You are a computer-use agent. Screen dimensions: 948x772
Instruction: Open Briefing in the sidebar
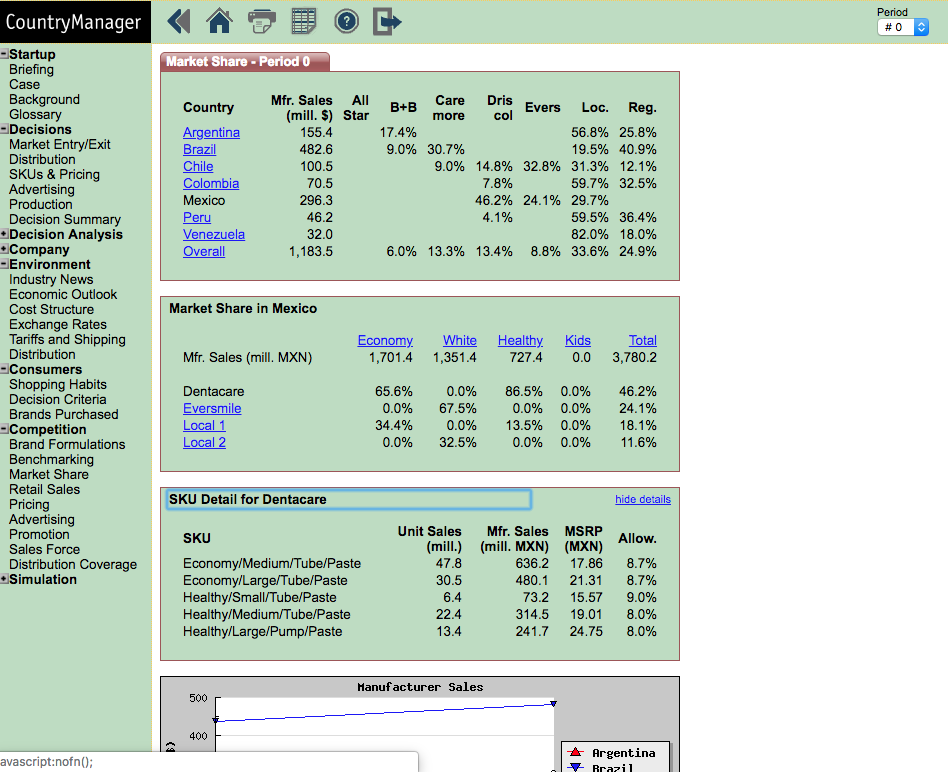point(31,70)
